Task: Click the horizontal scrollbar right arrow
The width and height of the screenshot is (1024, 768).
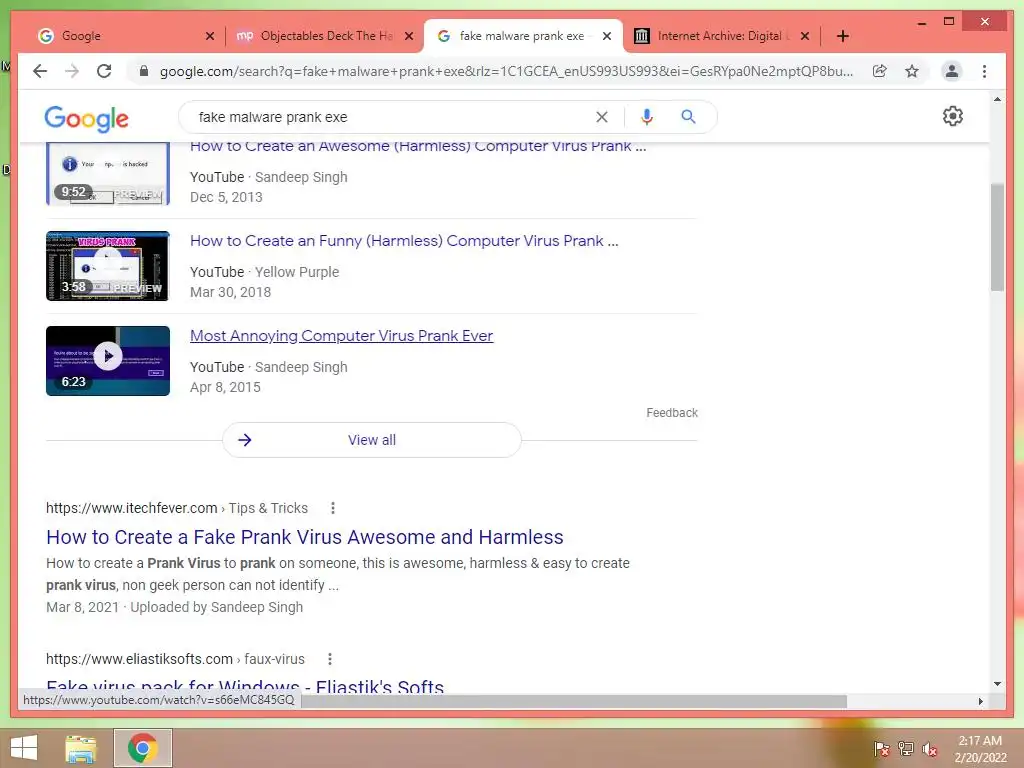Action: 980,701
